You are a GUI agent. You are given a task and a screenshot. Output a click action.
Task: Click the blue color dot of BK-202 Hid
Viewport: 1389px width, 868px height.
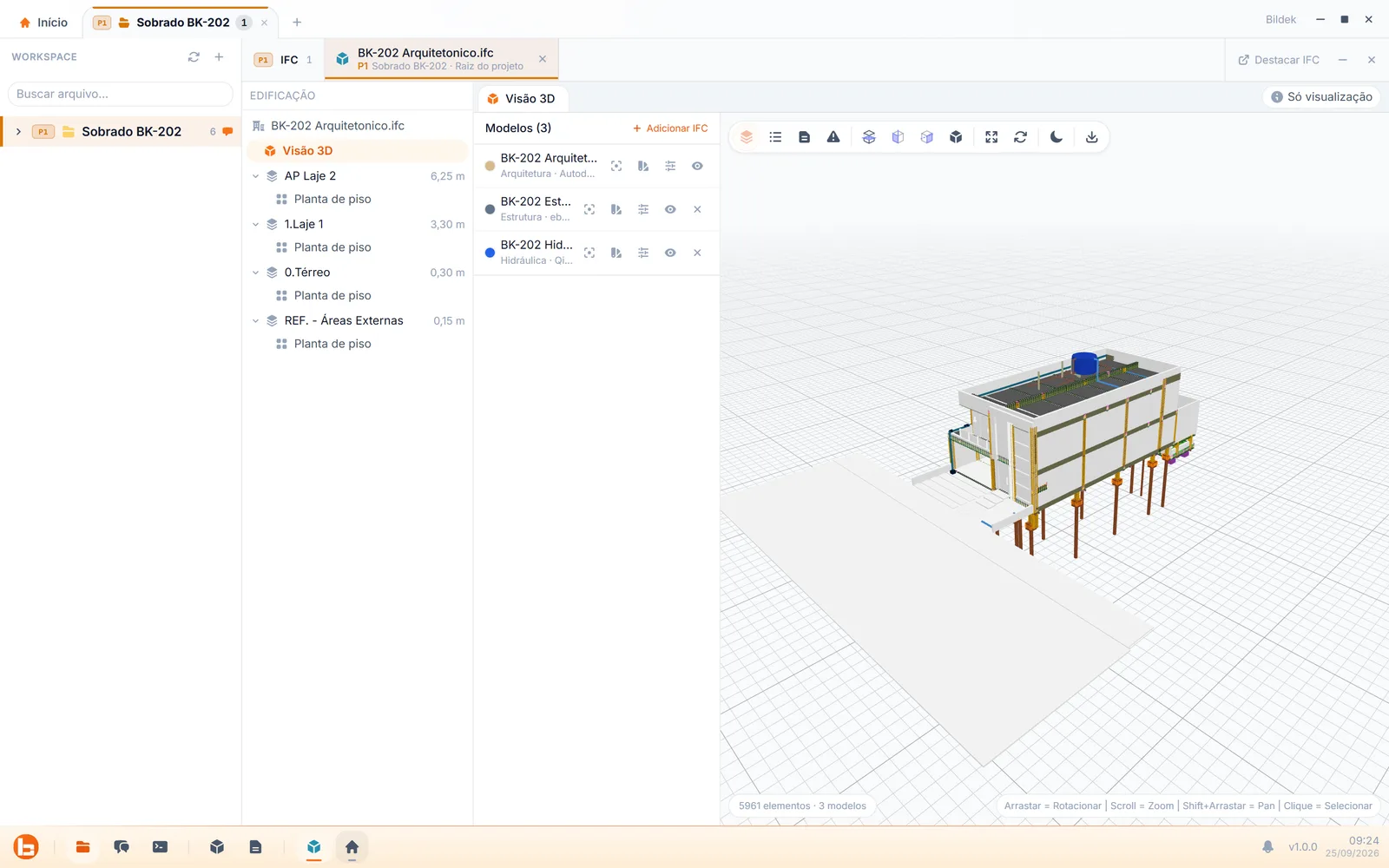490,253
